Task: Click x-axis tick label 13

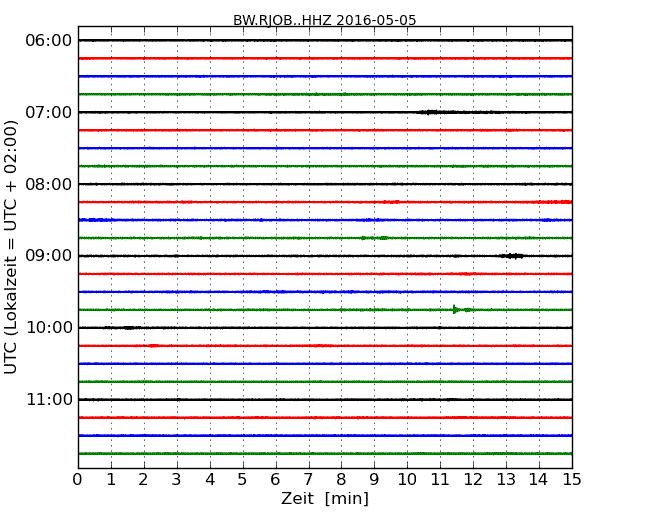Action: (x=506, y=480)
